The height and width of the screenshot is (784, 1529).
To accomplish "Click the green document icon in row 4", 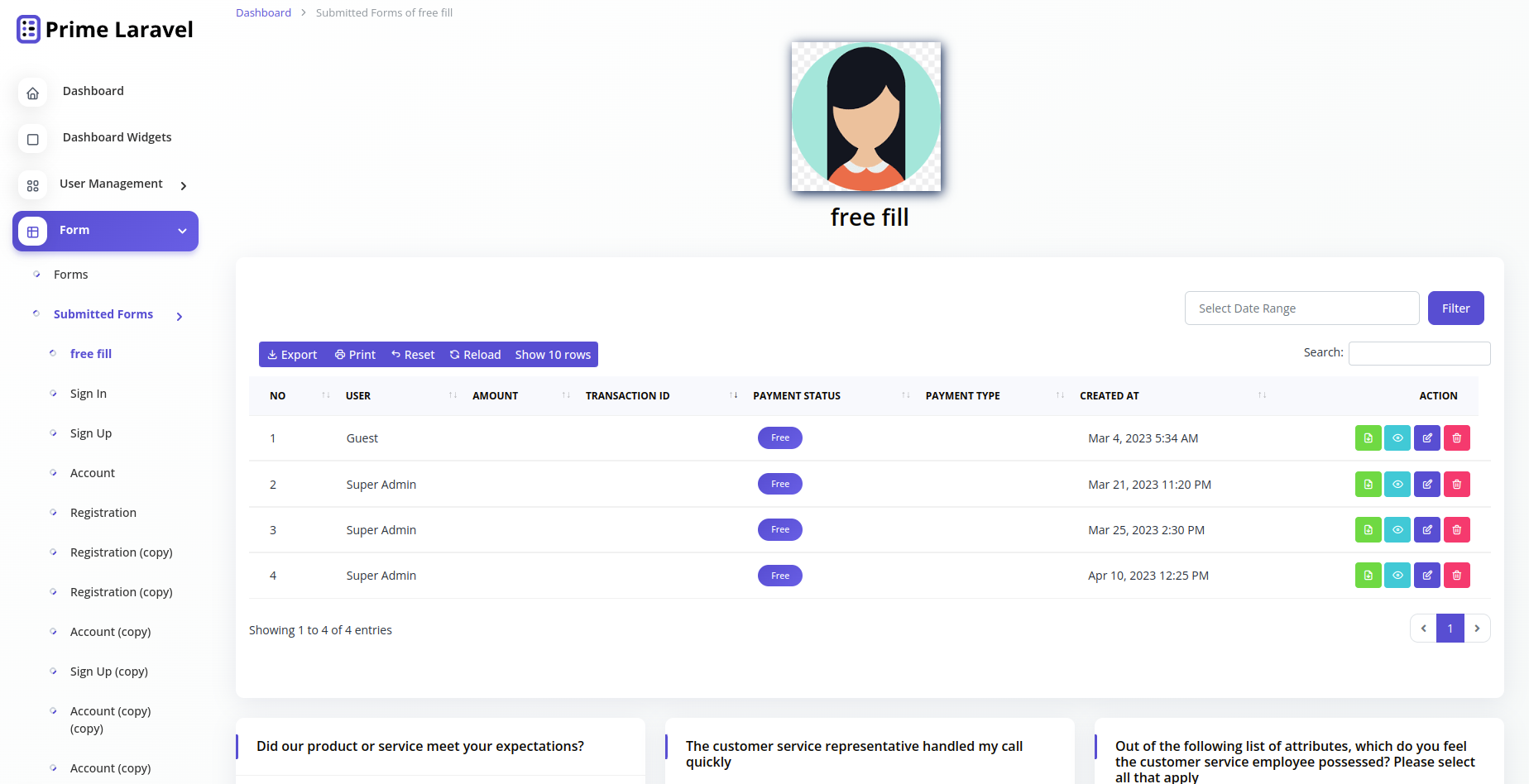I will point(1368,576).
